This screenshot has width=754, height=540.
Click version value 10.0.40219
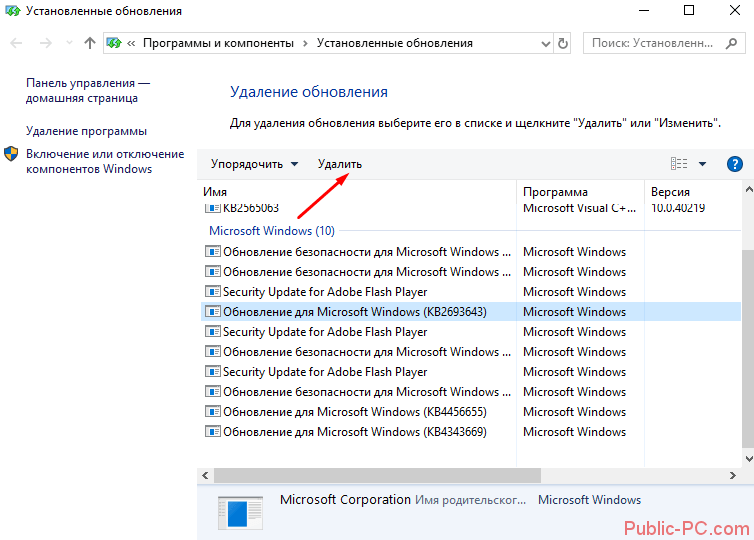(678, 209)
